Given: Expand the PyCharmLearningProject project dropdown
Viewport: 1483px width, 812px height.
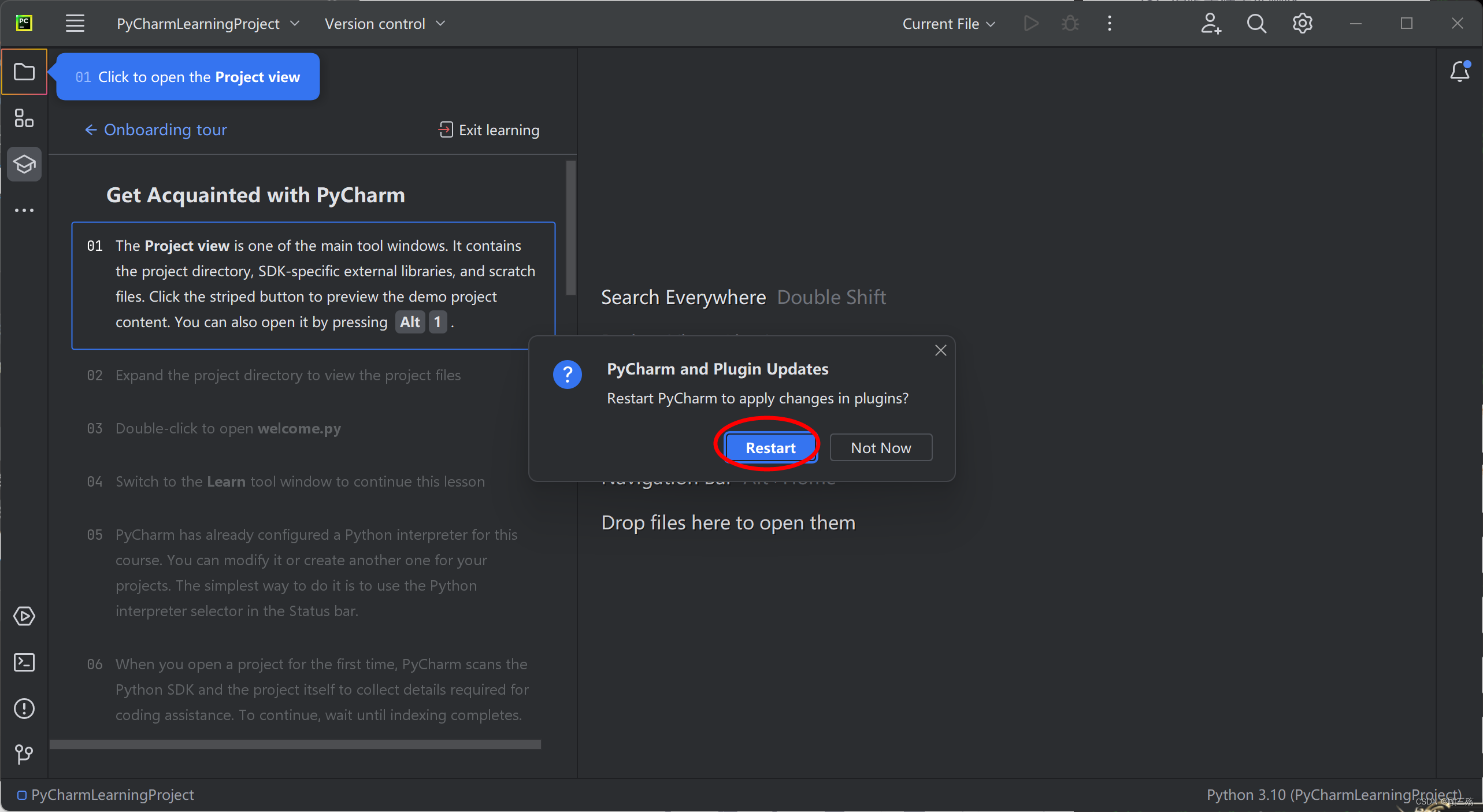Looking at the screenshot, I should [x=209, y=24].
